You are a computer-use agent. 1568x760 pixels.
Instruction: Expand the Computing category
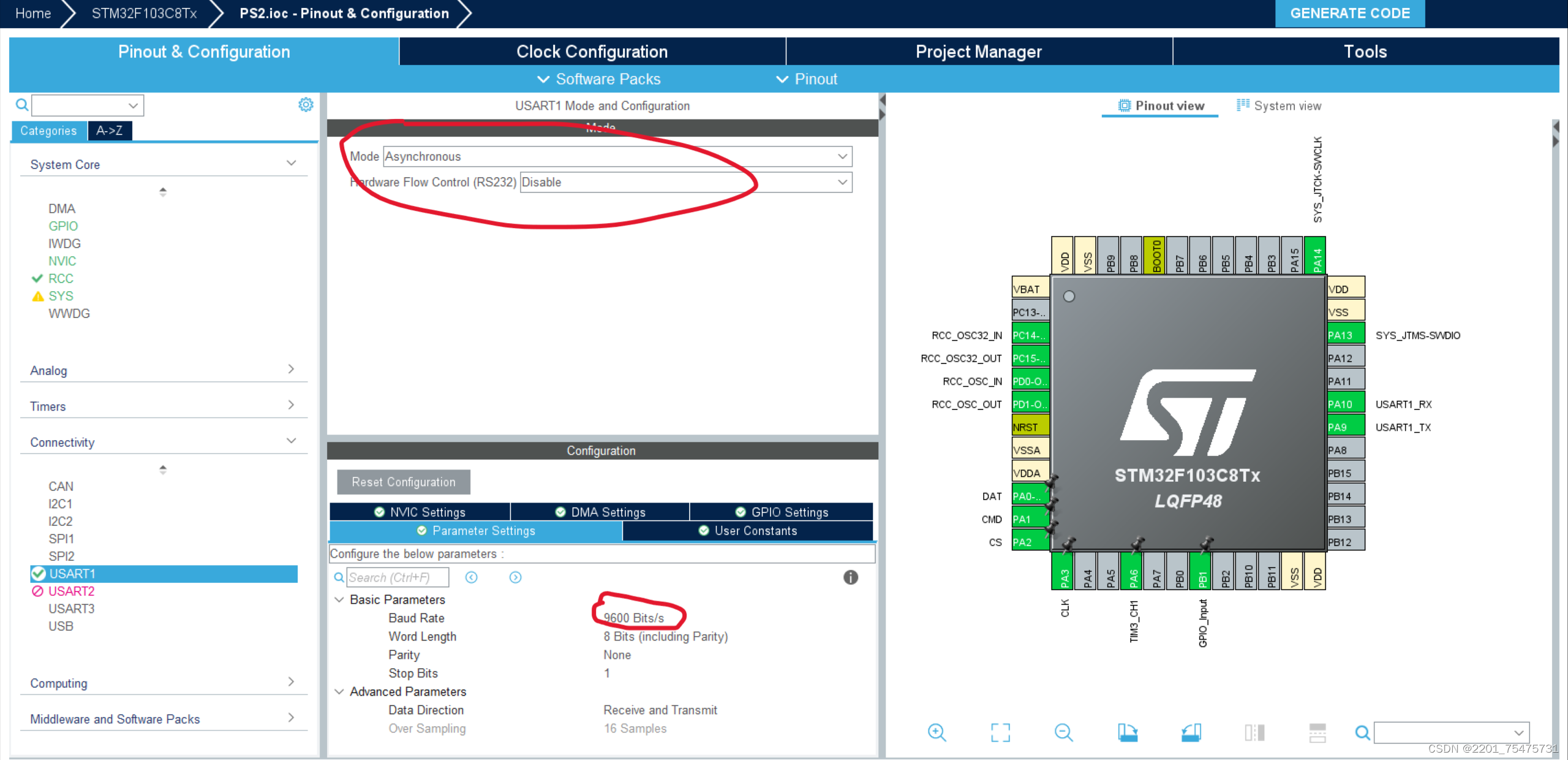point(291,682)
